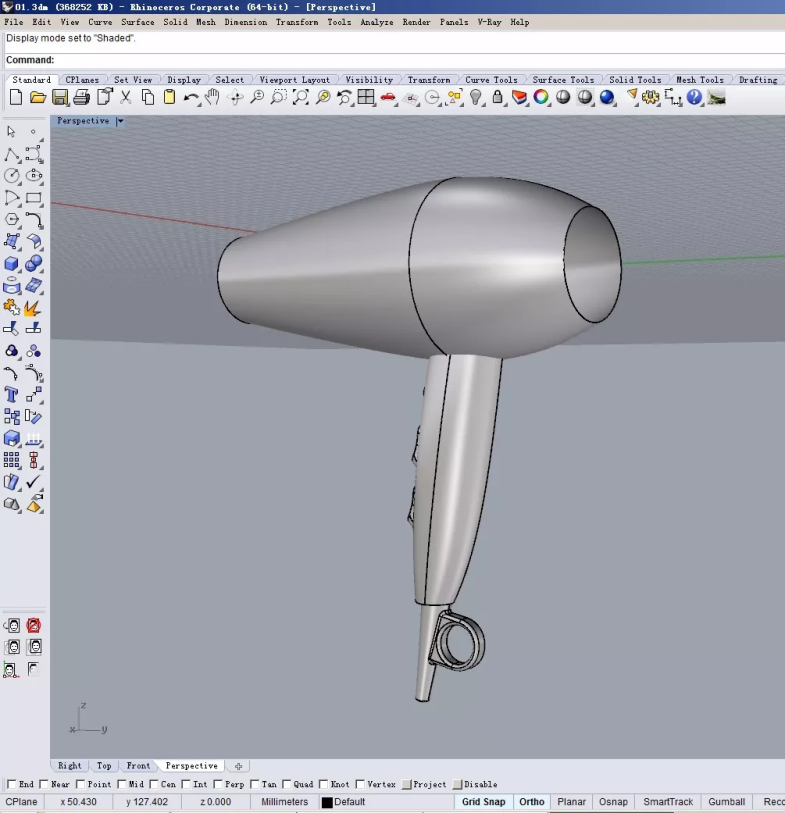Select the Circle drawing tool
Screen dimensions: 785x813
coord(12,176)
